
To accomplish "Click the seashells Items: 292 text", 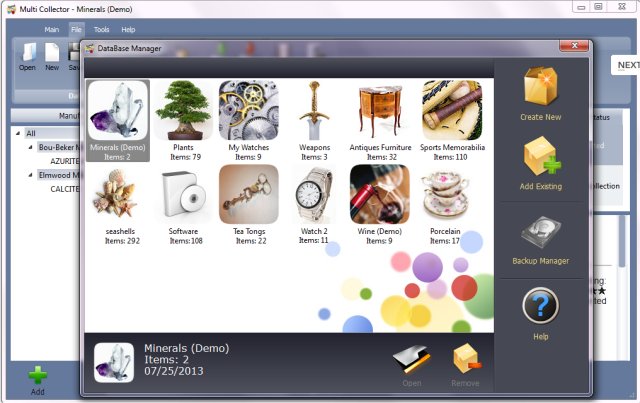I will 122,241.
